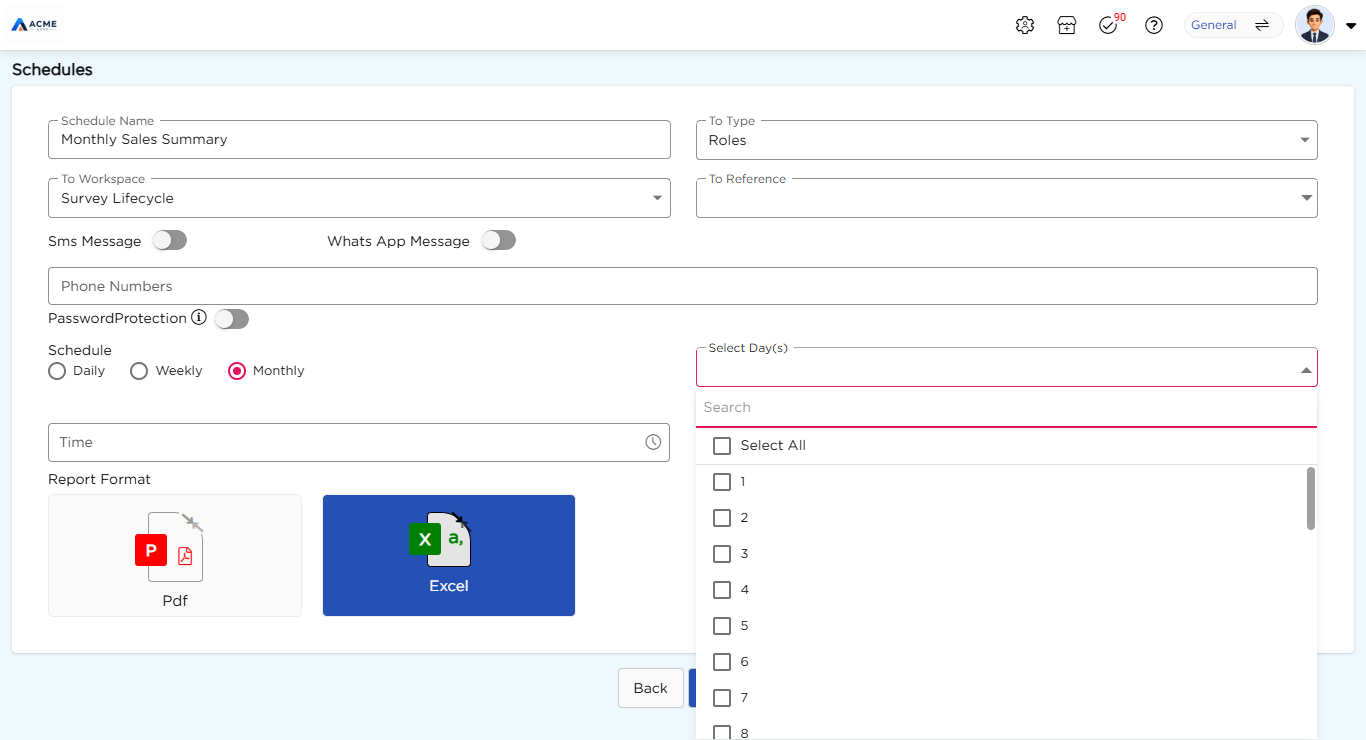Open the store icon in header
1366x740 pixels.
(x=1066, y=25)
